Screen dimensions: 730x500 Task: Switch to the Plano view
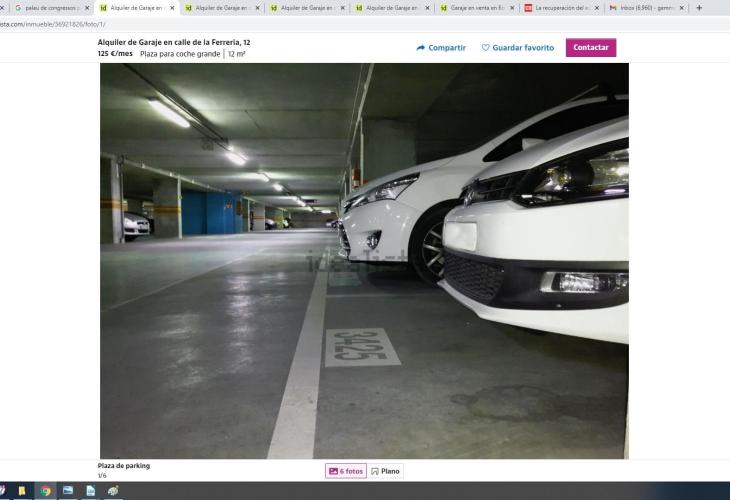385,471
